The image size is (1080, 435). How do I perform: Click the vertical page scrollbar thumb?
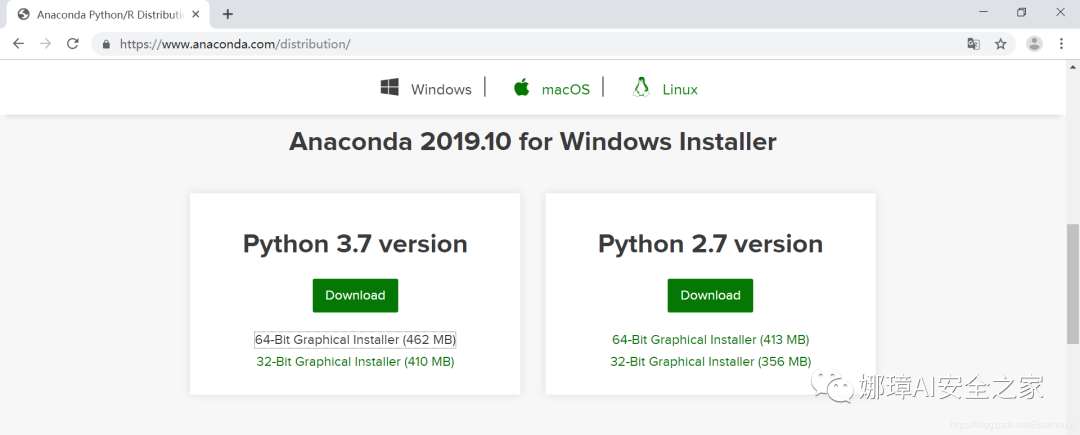(x=1073, y=283)
